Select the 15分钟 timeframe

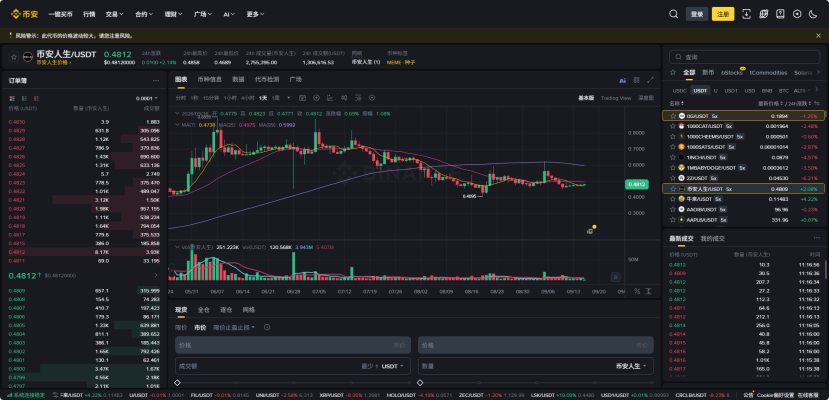pos(211,98)
